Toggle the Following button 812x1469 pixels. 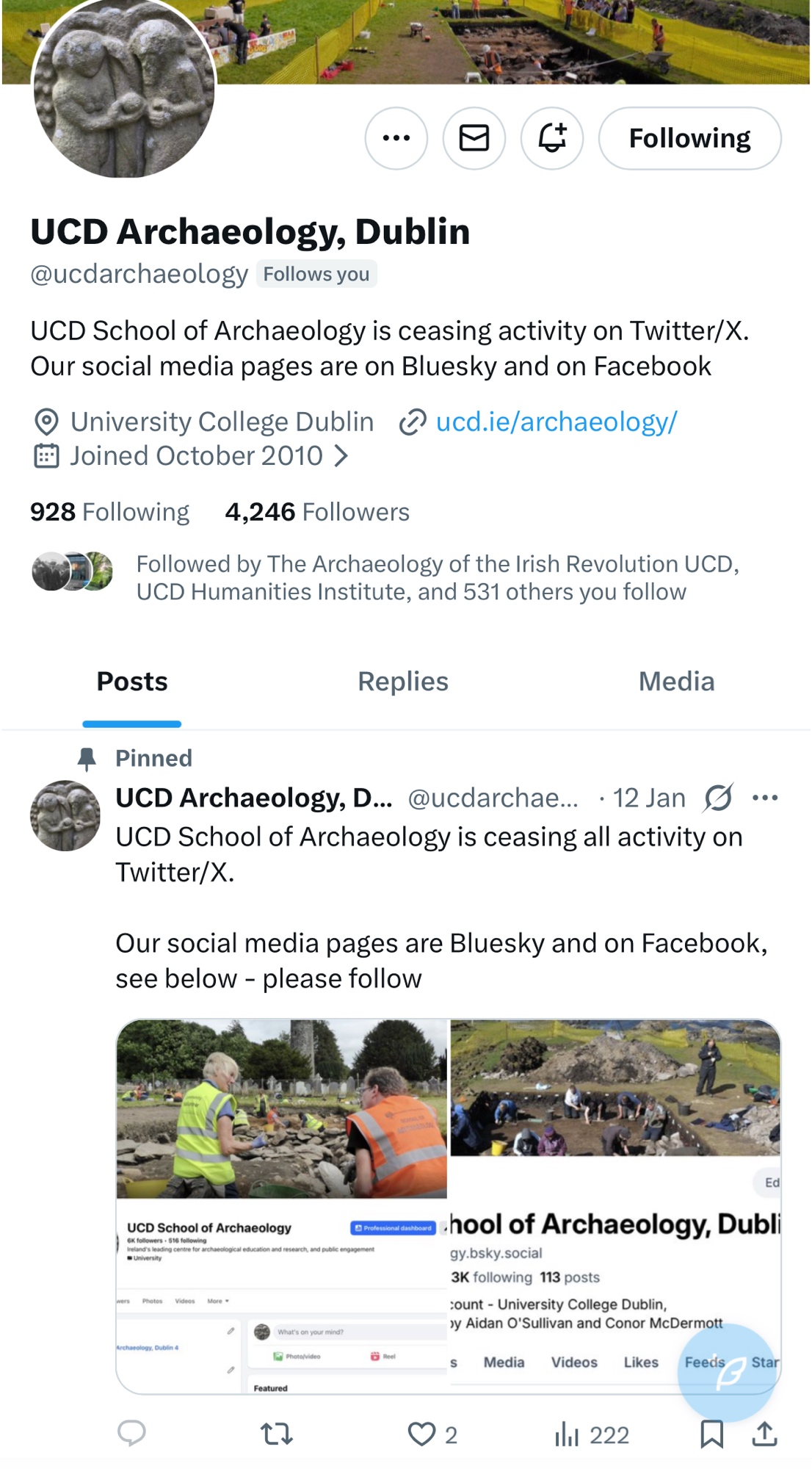click(689, 138)
